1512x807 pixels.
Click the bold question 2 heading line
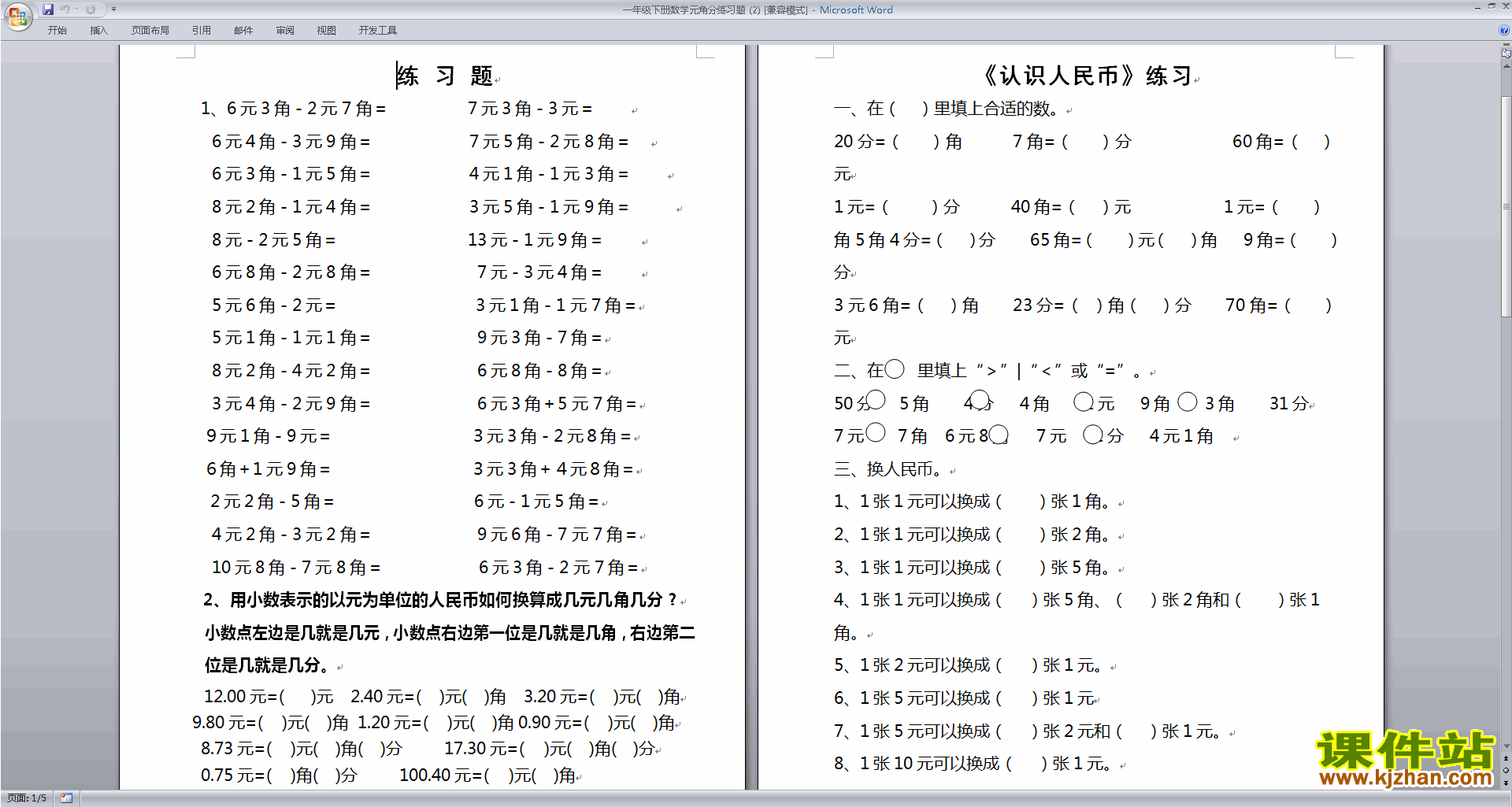[x=439, y=600]
